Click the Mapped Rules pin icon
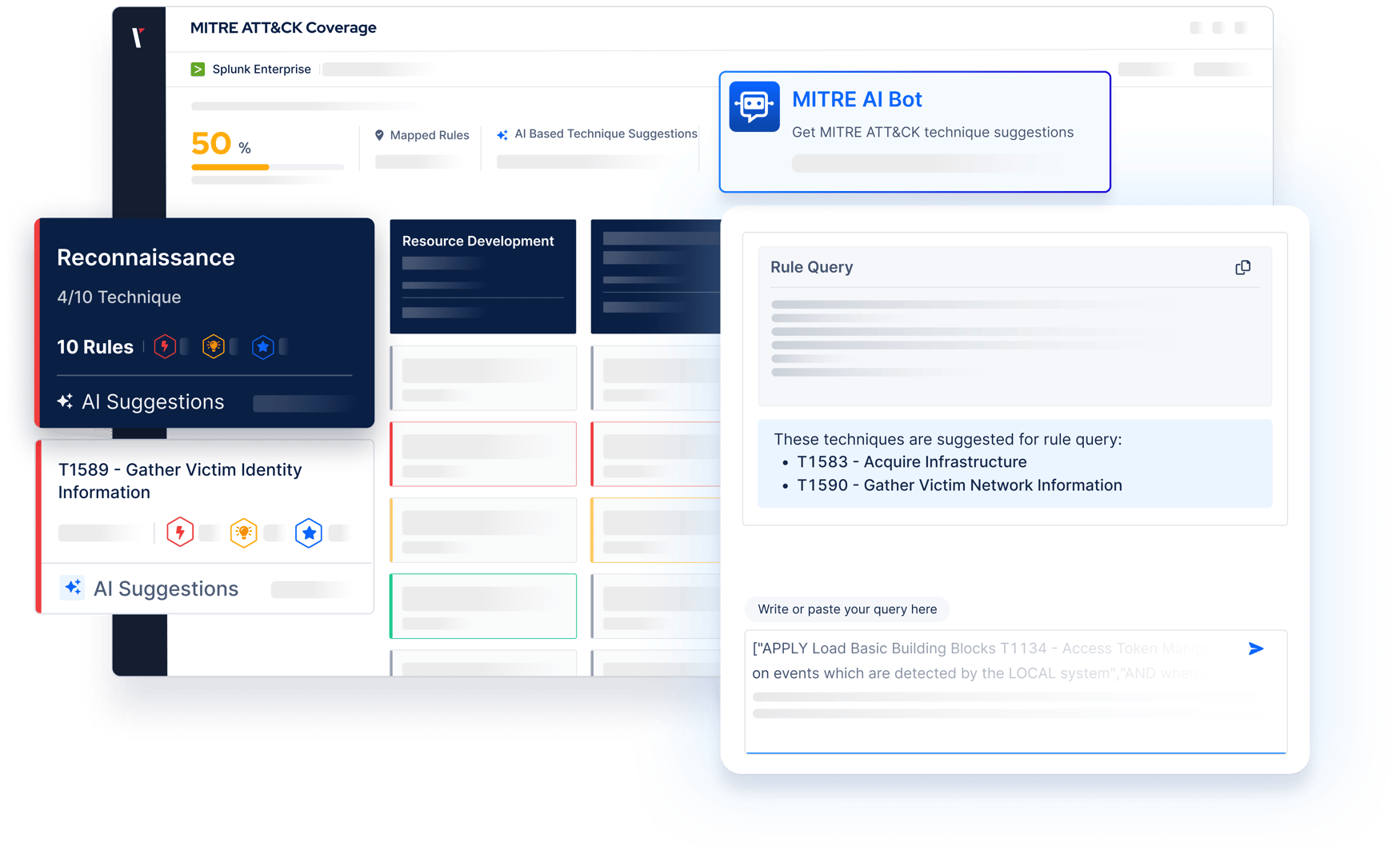 (379, 134)
